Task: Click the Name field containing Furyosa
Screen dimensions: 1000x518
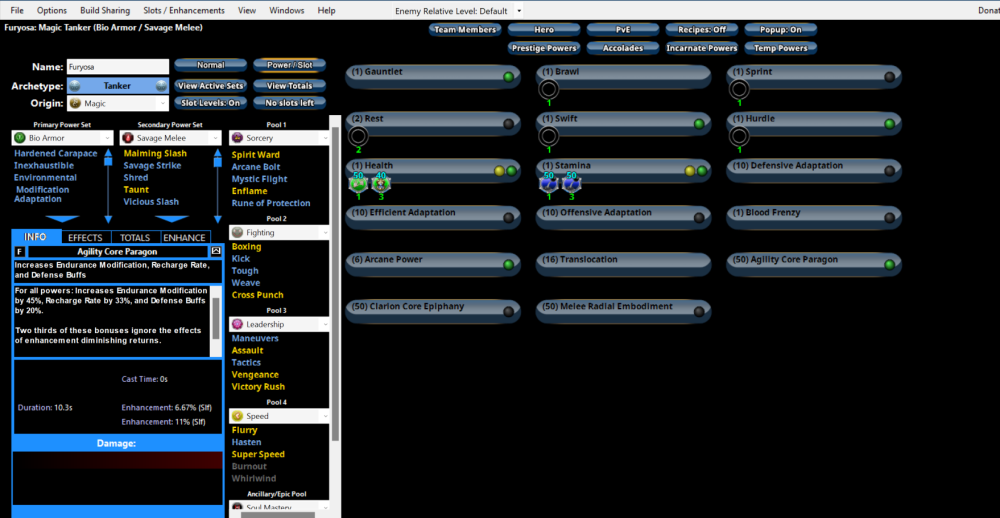Action: pyautogui.click(x=117, y=66)
